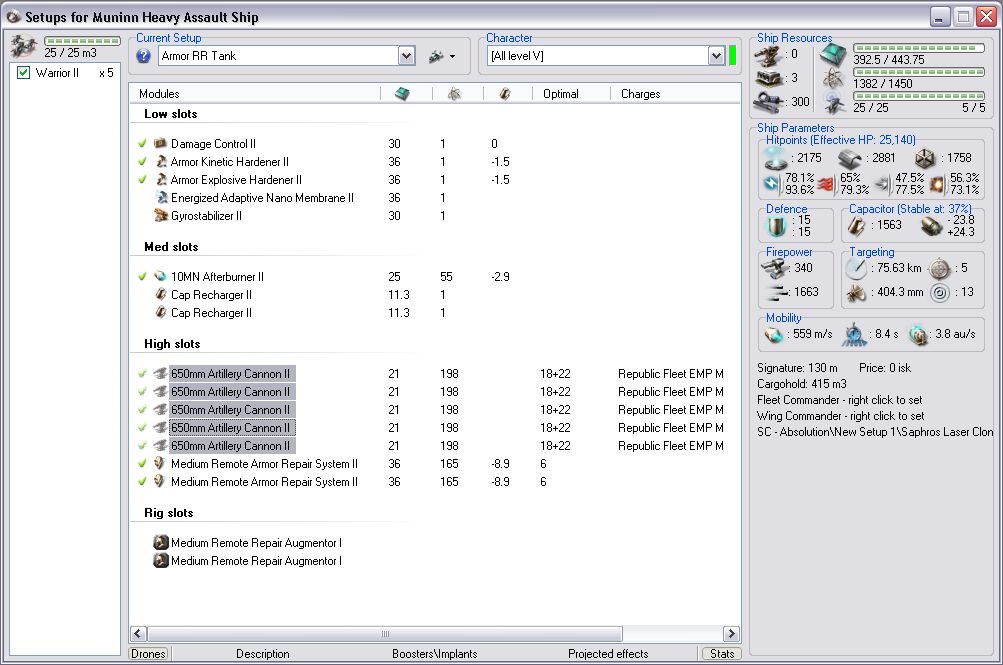Click the Low slots section heading
The image size is (1003, 665).
170,114
